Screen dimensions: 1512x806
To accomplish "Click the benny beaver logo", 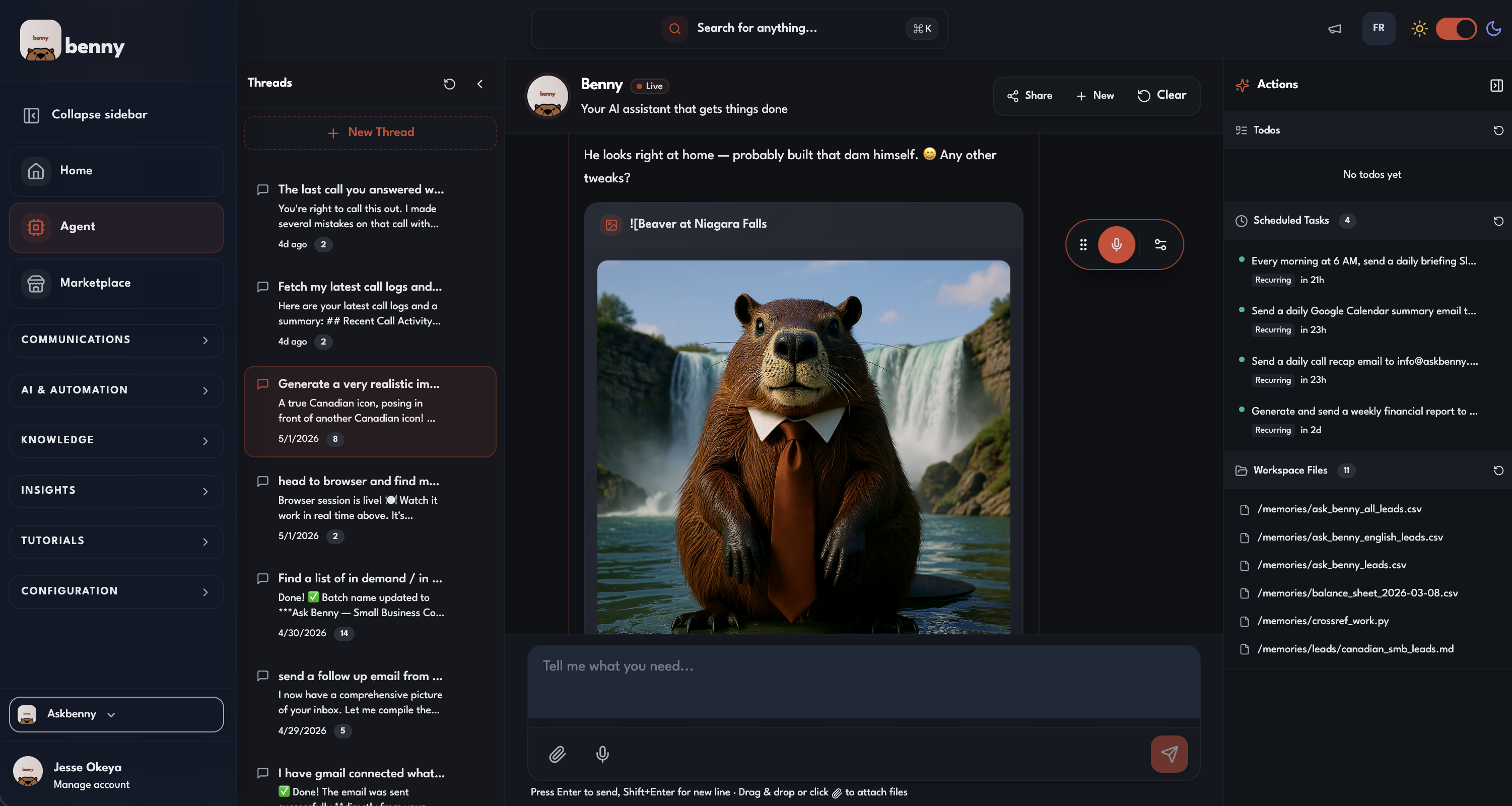I will click(40, 40).
